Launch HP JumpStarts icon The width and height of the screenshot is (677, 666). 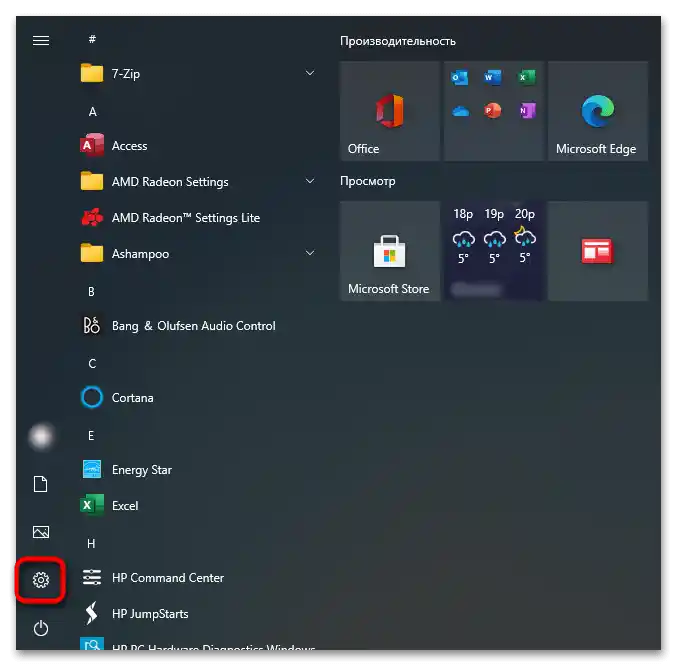click(x=92, y=613)
